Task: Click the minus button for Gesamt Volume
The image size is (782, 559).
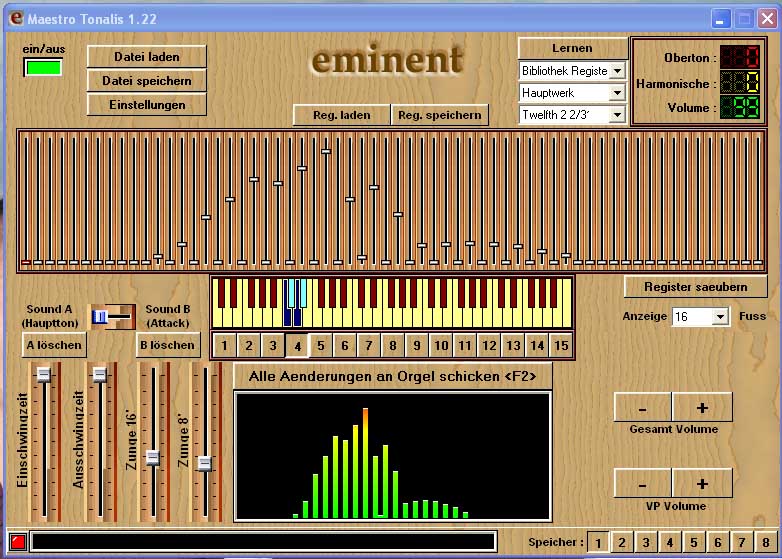Action: pyautogui.click(x=642, y=407)
